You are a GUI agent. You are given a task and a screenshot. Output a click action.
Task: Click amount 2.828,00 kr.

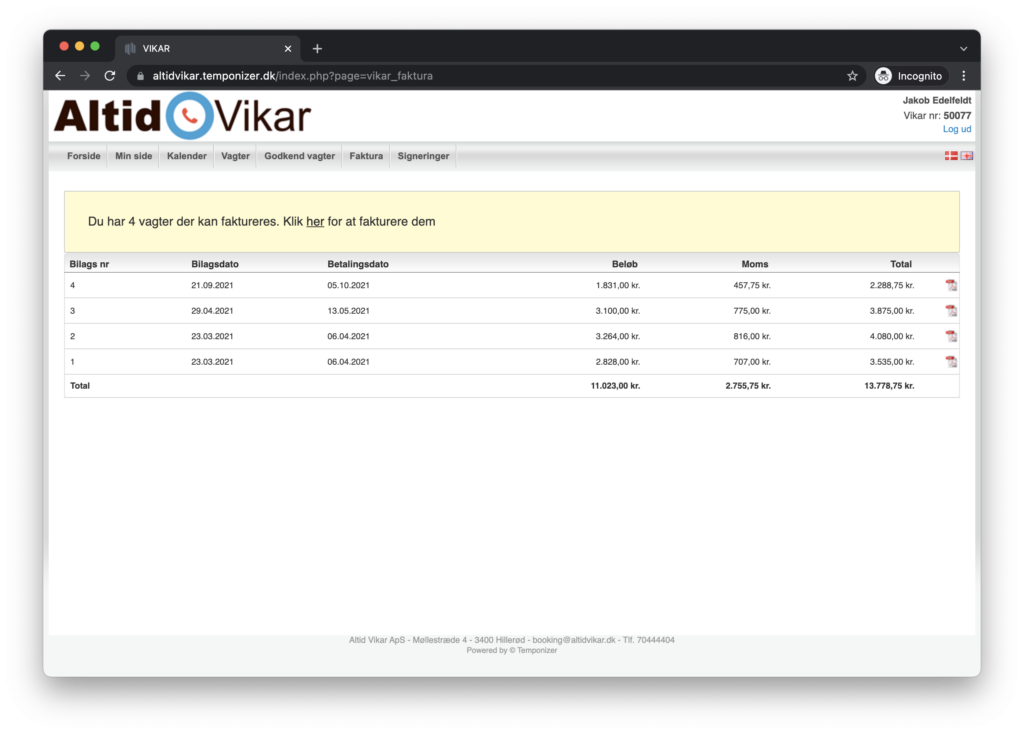click(x=618, y=362)
